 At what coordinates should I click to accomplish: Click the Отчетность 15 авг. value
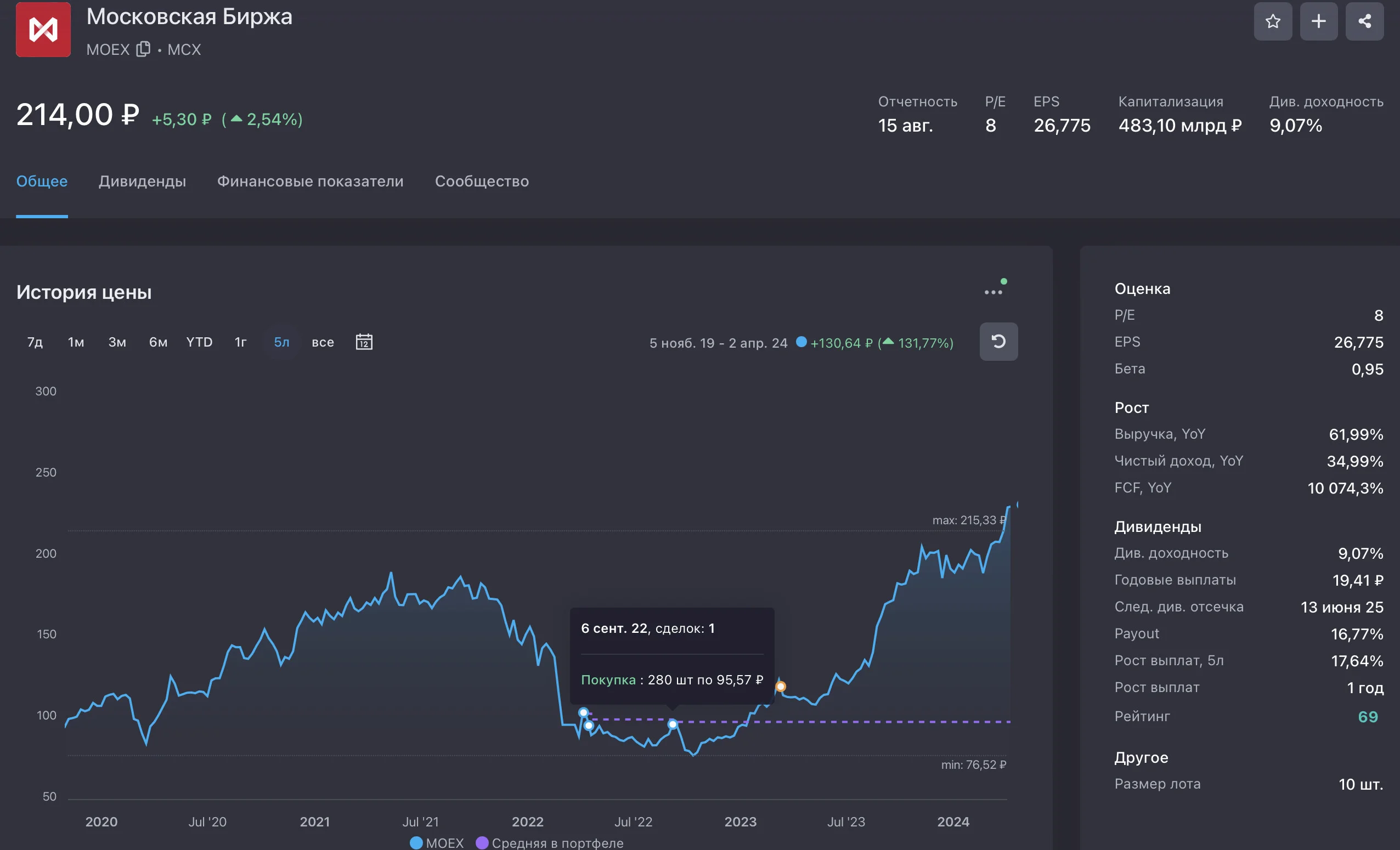point(906,126)
